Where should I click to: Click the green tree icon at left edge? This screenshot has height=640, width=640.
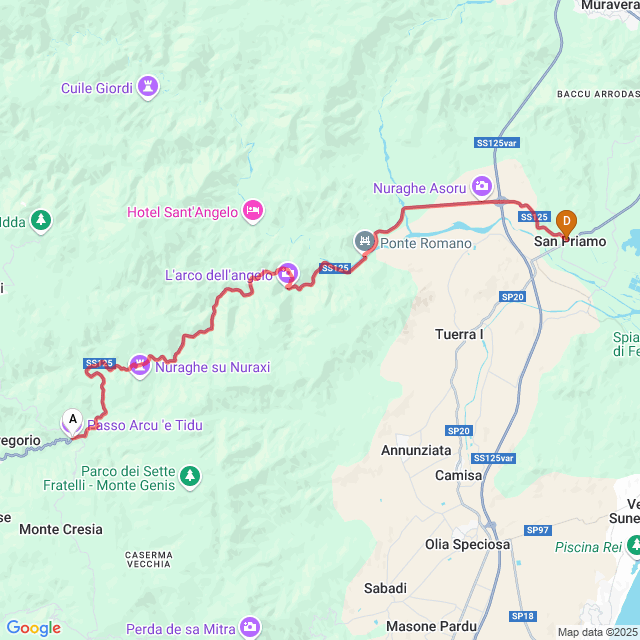coord(41,220)
